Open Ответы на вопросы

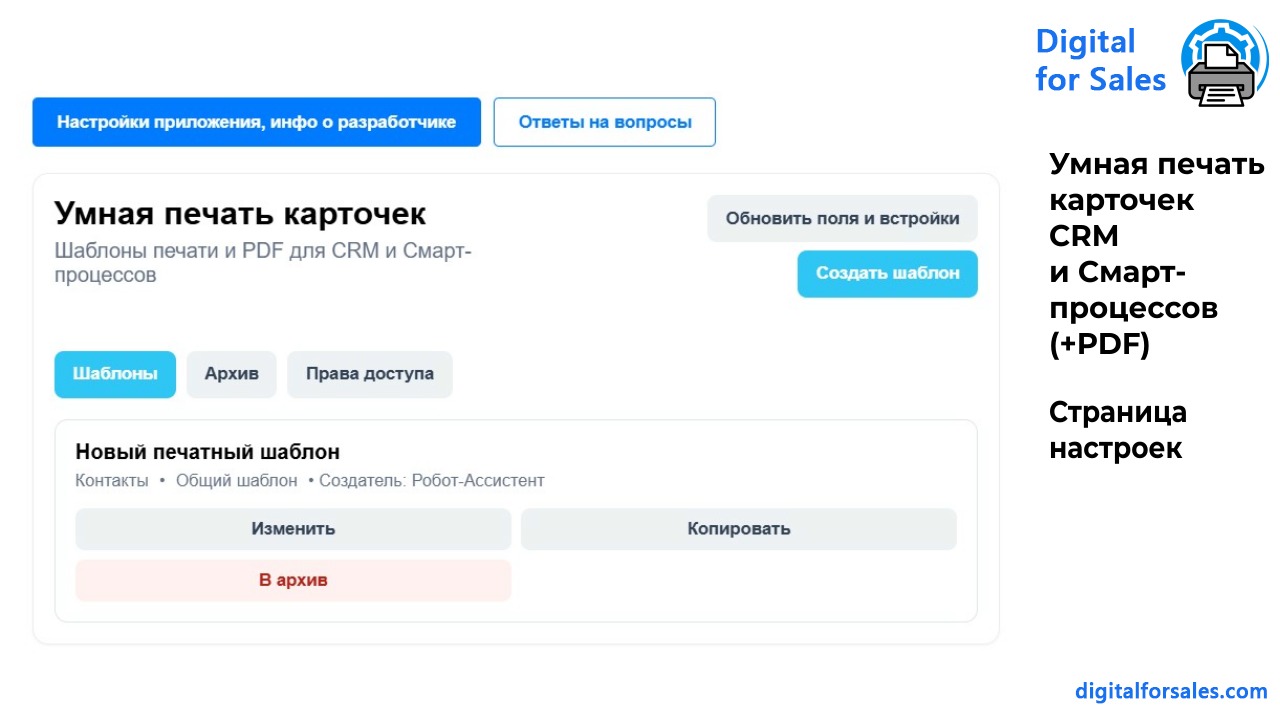pos(605,122)
